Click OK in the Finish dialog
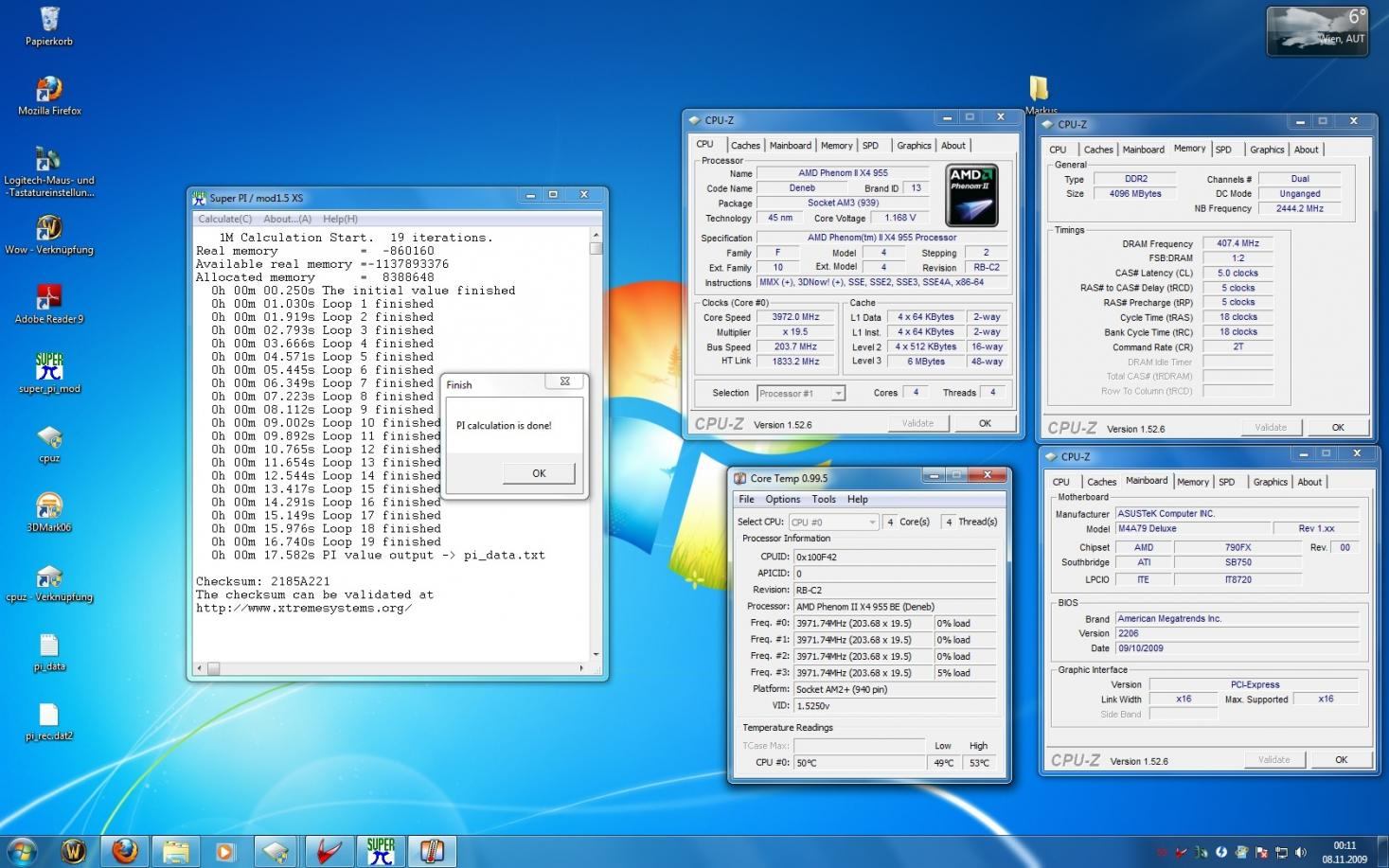The image size is (1389, 868). click(x=539, y=473)
